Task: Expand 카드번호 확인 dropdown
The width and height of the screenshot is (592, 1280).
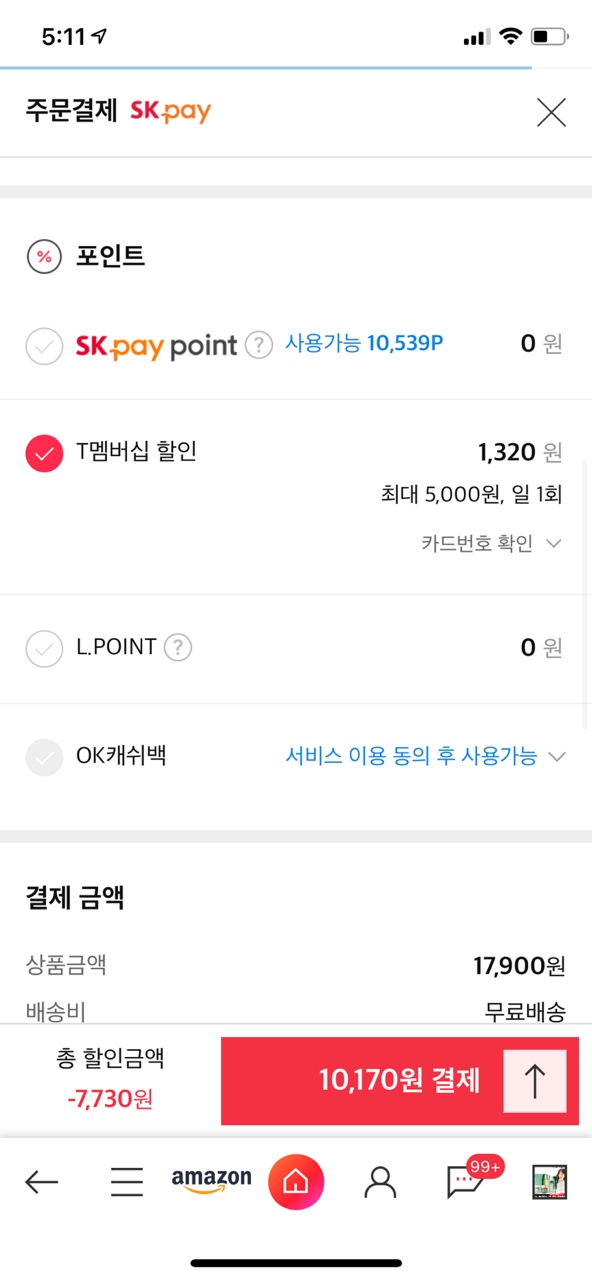Action: [x=492, y=544]
